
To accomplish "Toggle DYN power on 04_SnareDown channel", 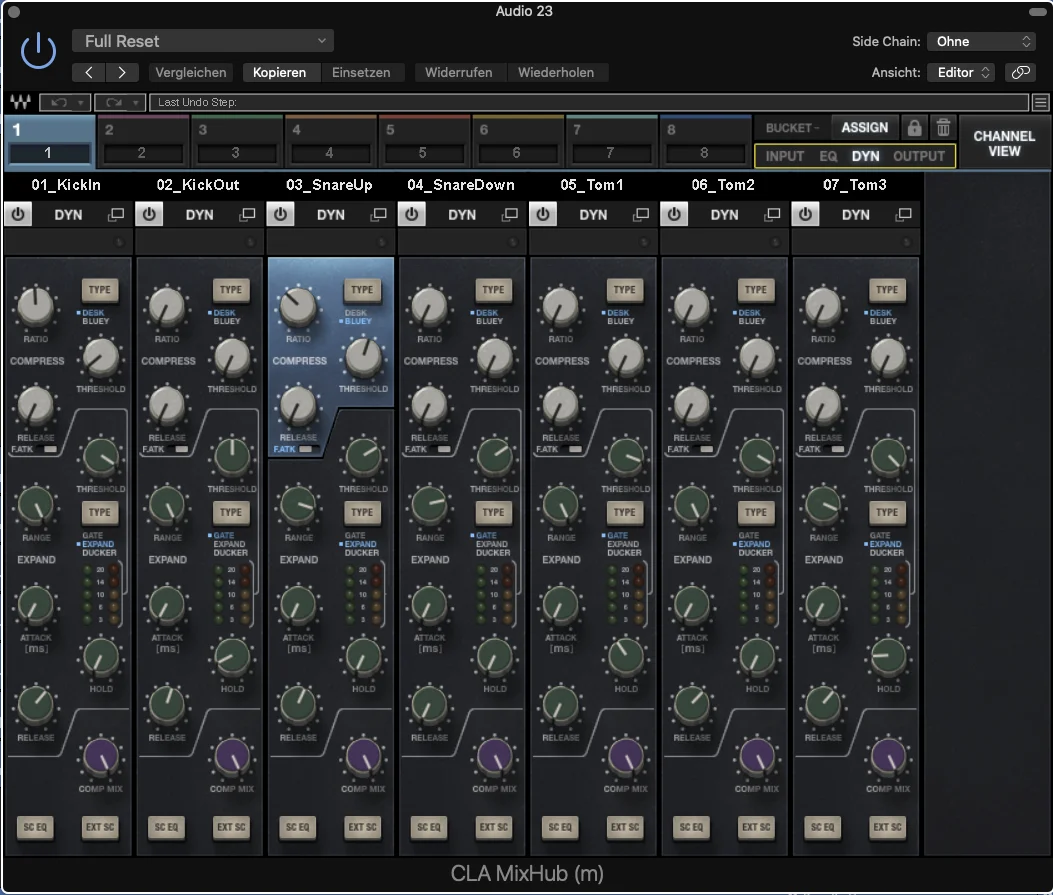I will point(412,215).
